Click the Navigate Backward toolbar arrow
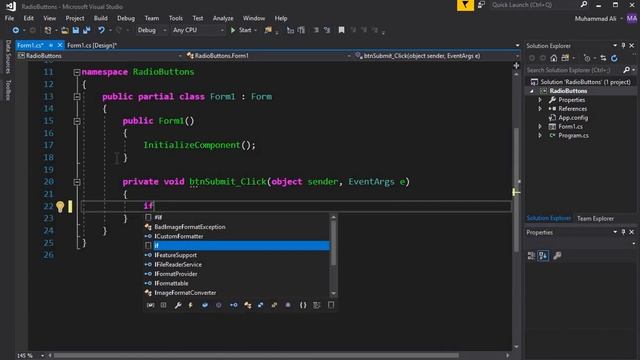This screenshot has width=640, height=360. pyautogui.click(x=16, y=30)
